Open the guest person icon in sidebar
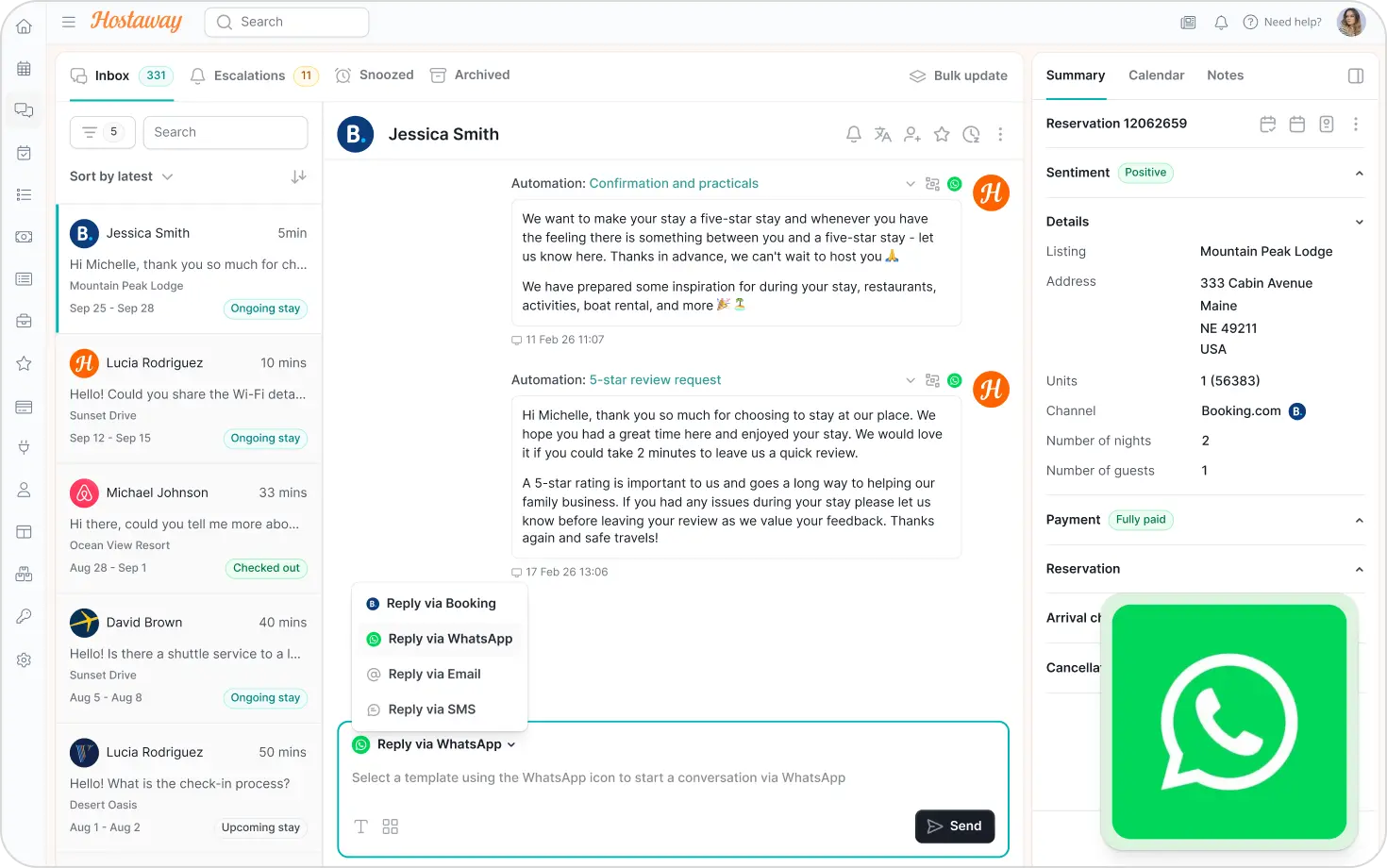 coord(25,490)
